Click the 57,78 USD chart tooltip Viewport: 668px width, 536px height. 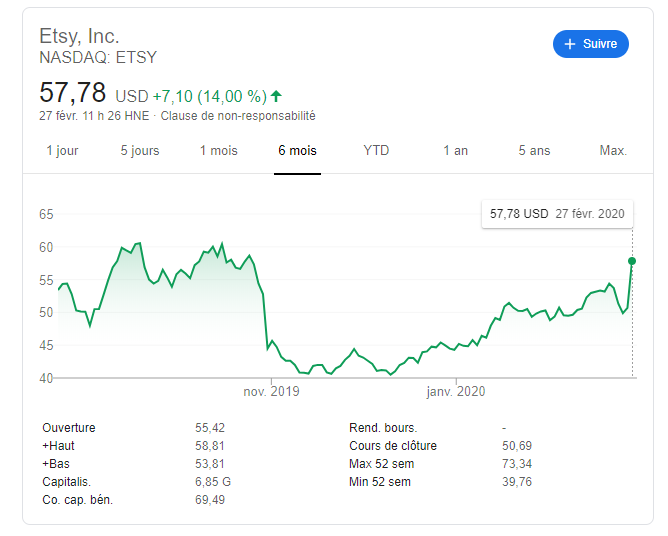[x=557, y=214]
